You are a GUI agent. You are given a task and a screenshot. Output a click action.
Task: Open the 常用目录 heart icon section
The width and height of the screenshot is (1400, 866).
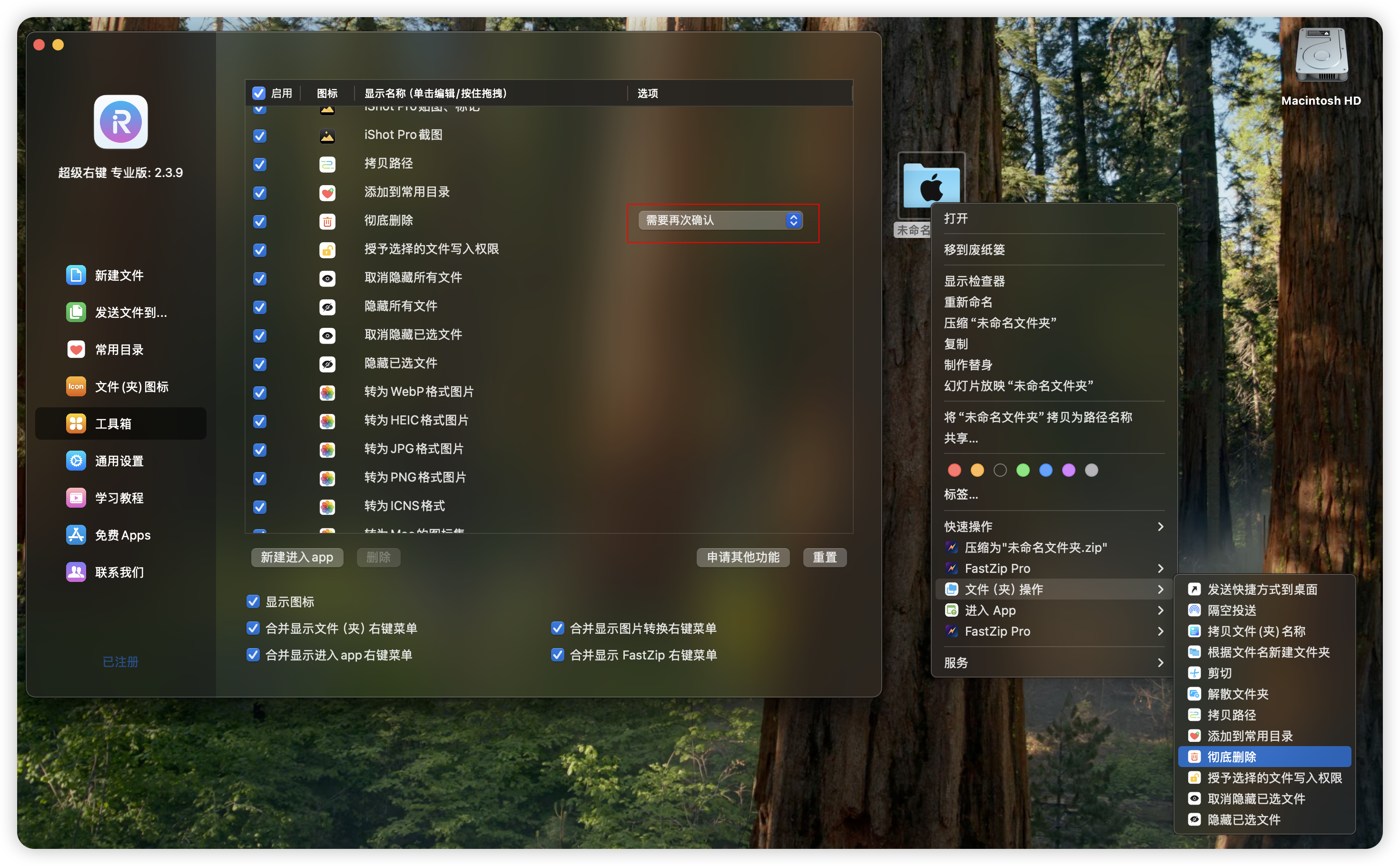click(x=76, y=349)
